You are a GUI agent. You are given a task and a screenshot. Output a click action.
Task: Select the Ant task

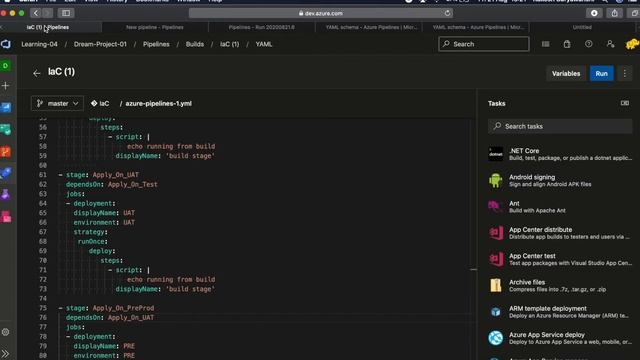coord(560,207)
